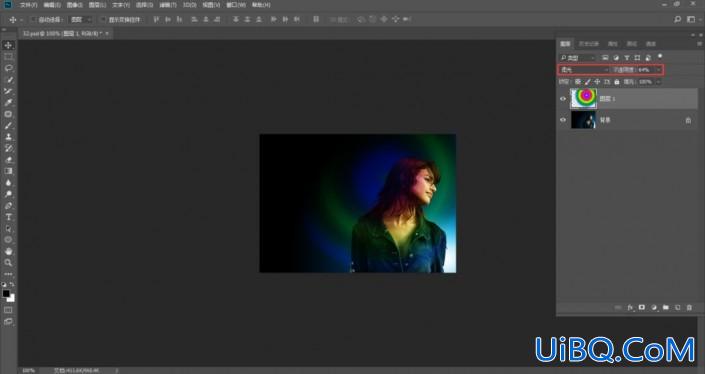
Task: Click the add layer style fx icon
Action: (x=630, y=307)
